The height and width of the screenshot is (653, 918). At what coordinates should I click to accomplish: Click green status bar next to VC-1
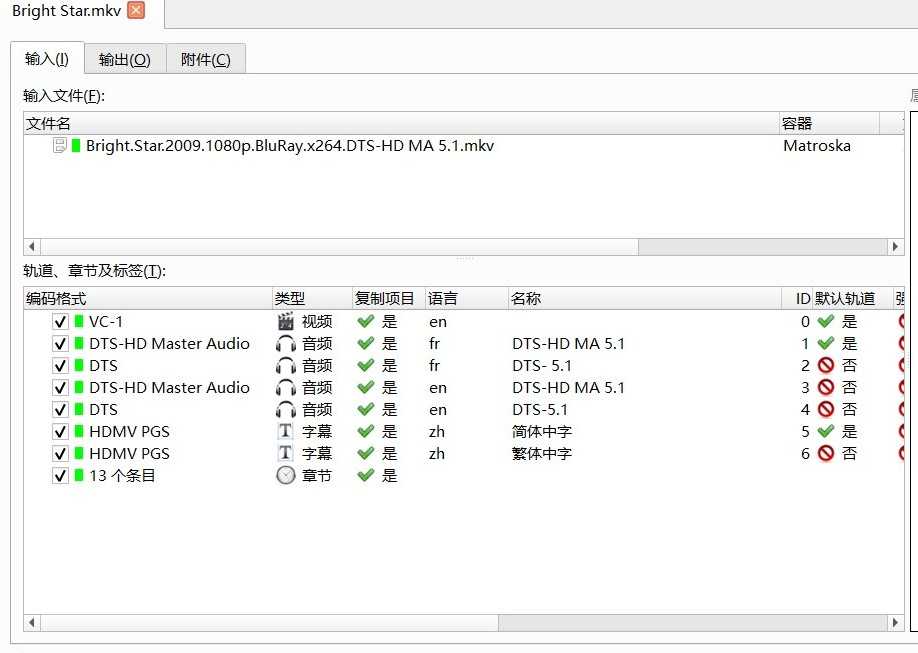tap(79, 322)
